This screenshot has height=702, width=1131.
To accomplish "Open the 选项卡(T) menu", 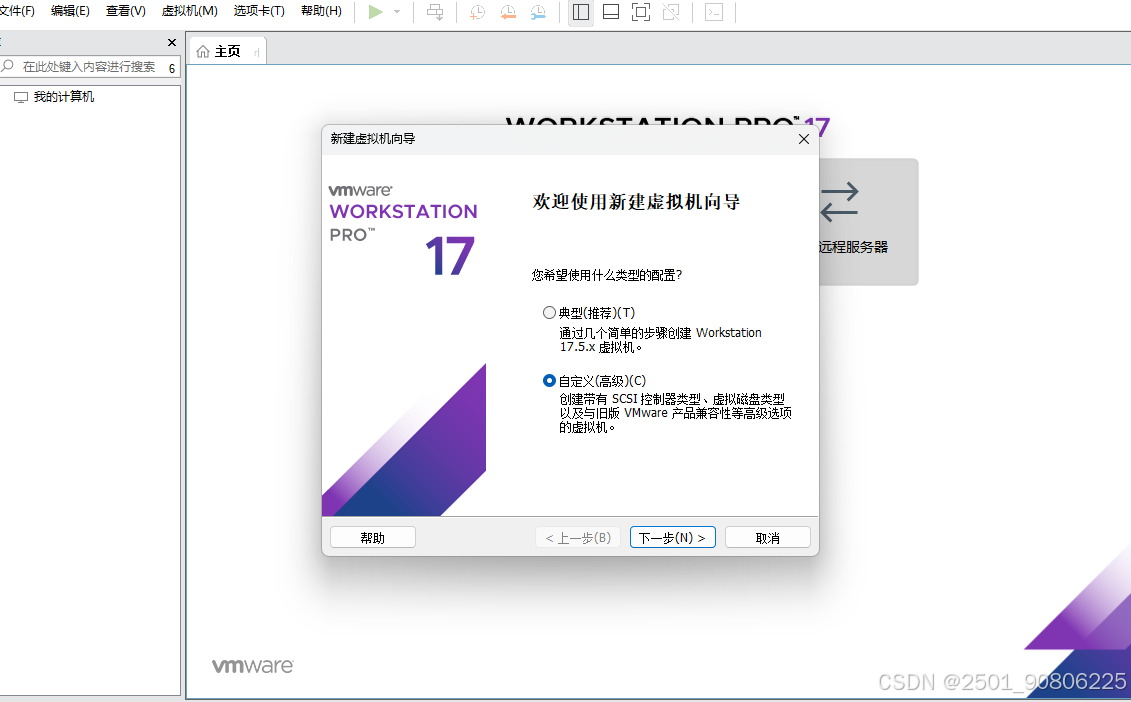I will 259,11.
